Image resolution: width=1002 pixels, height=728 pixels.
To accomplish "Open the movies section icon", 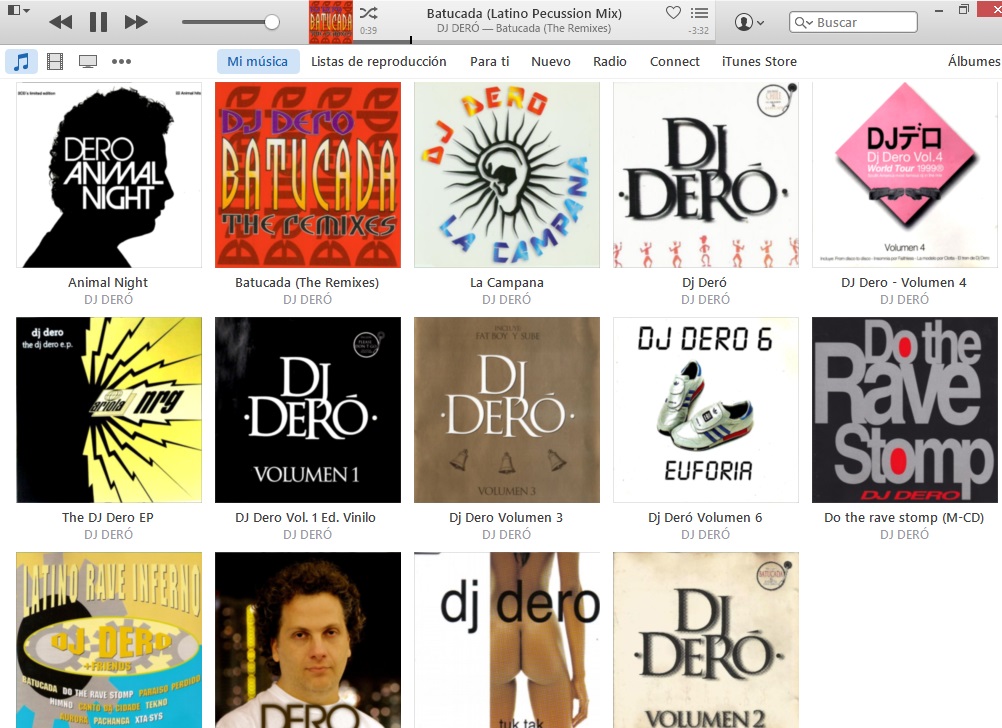I will [55, 60].
